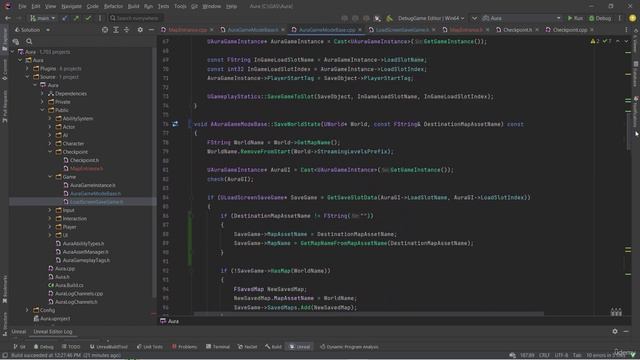640x360 pixels.
Task: Click the warnings count indicator
Action: click(595, 41)
